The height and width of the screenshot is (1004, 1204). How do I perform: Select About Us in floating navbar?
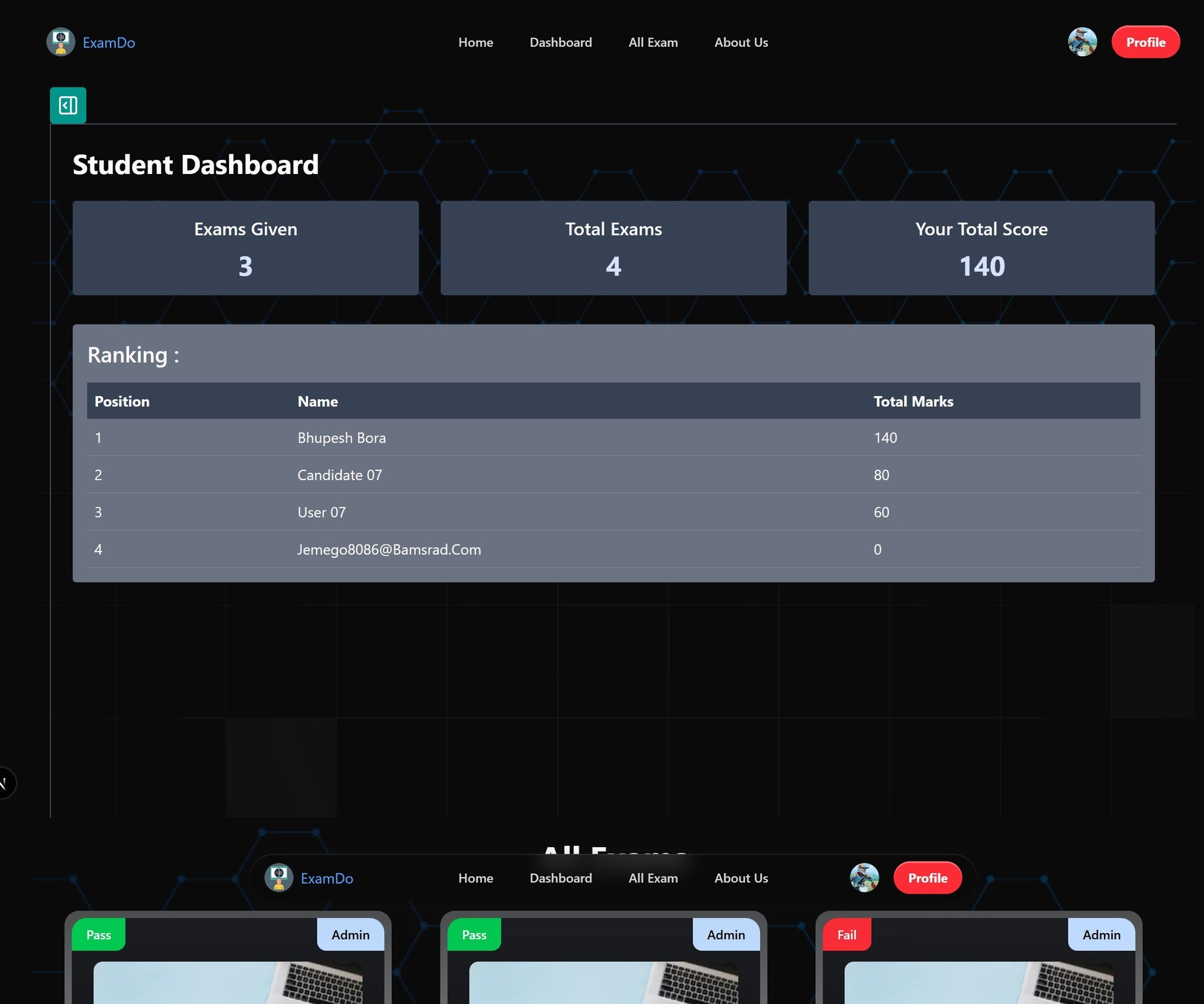click(x=741, y=877)
